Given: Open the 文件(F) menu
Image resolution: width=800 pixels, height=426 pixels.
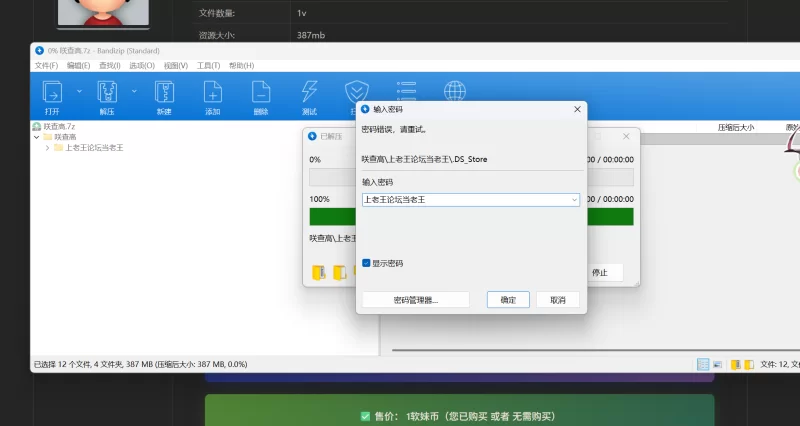Looking at the screenshot, I should pos(46,66).
